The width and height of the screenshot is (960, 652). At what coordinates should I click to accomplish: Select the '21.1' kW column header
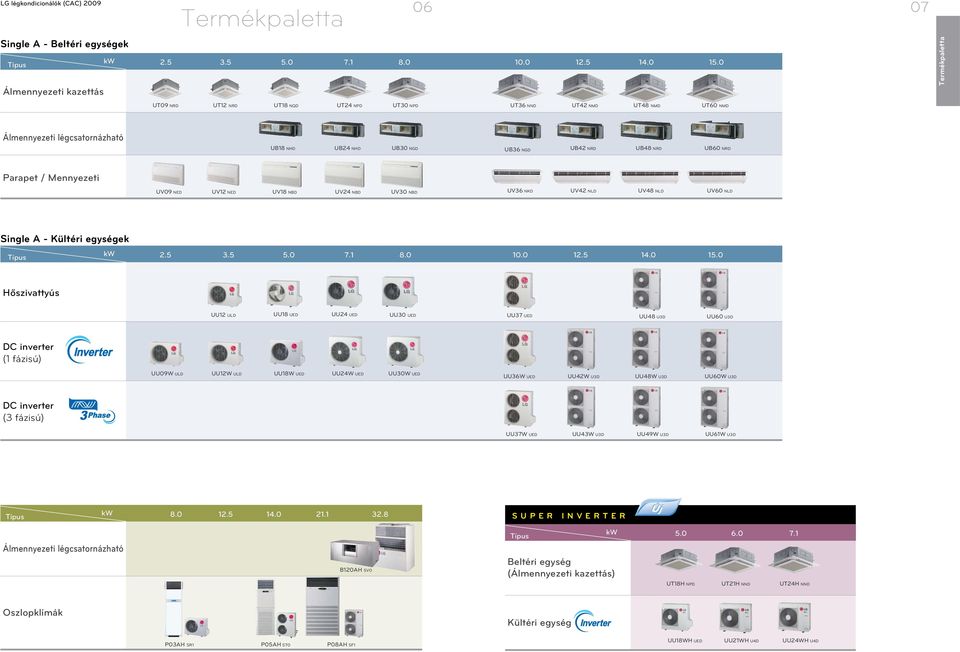click(x=323, y=514)
